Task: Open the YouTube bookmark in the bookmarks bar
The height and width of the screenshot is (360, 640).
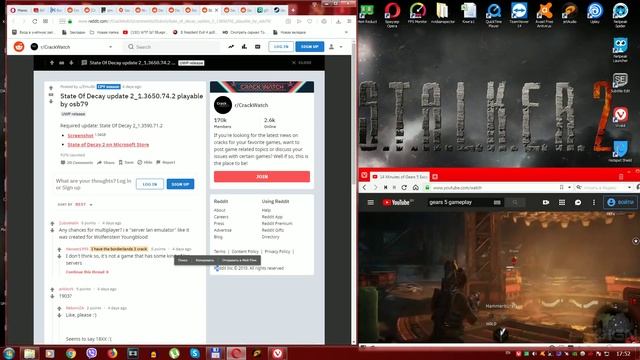Action: 144,32
